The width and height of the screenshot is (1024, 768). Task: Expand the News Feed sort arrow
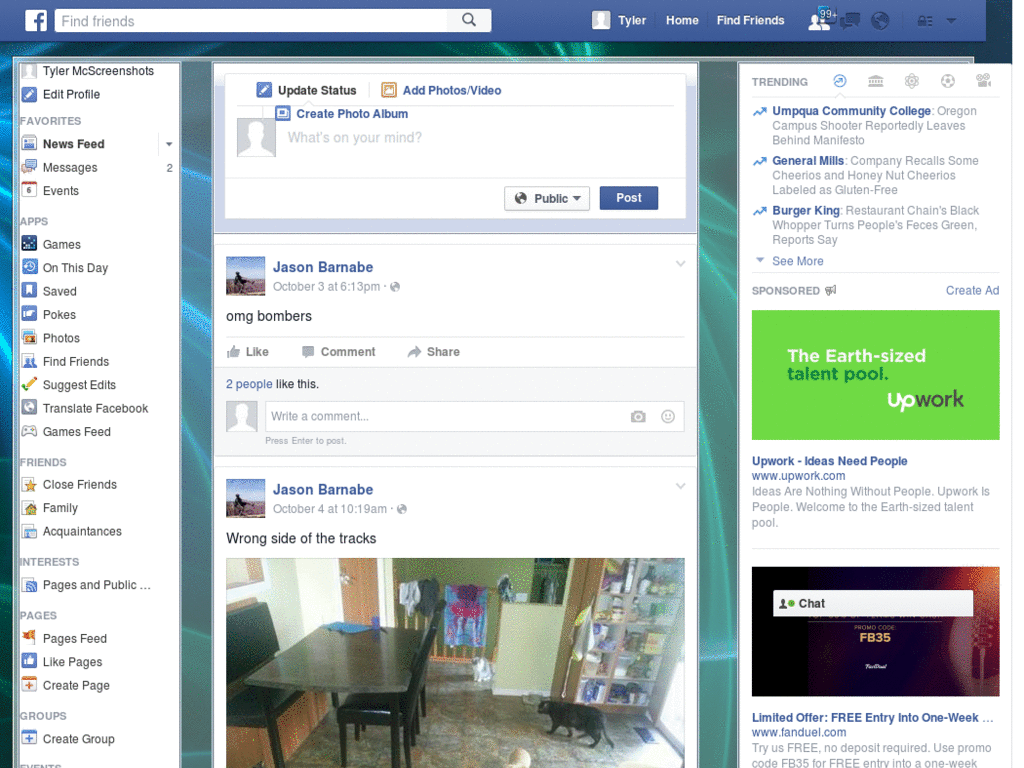coord(168,144)
